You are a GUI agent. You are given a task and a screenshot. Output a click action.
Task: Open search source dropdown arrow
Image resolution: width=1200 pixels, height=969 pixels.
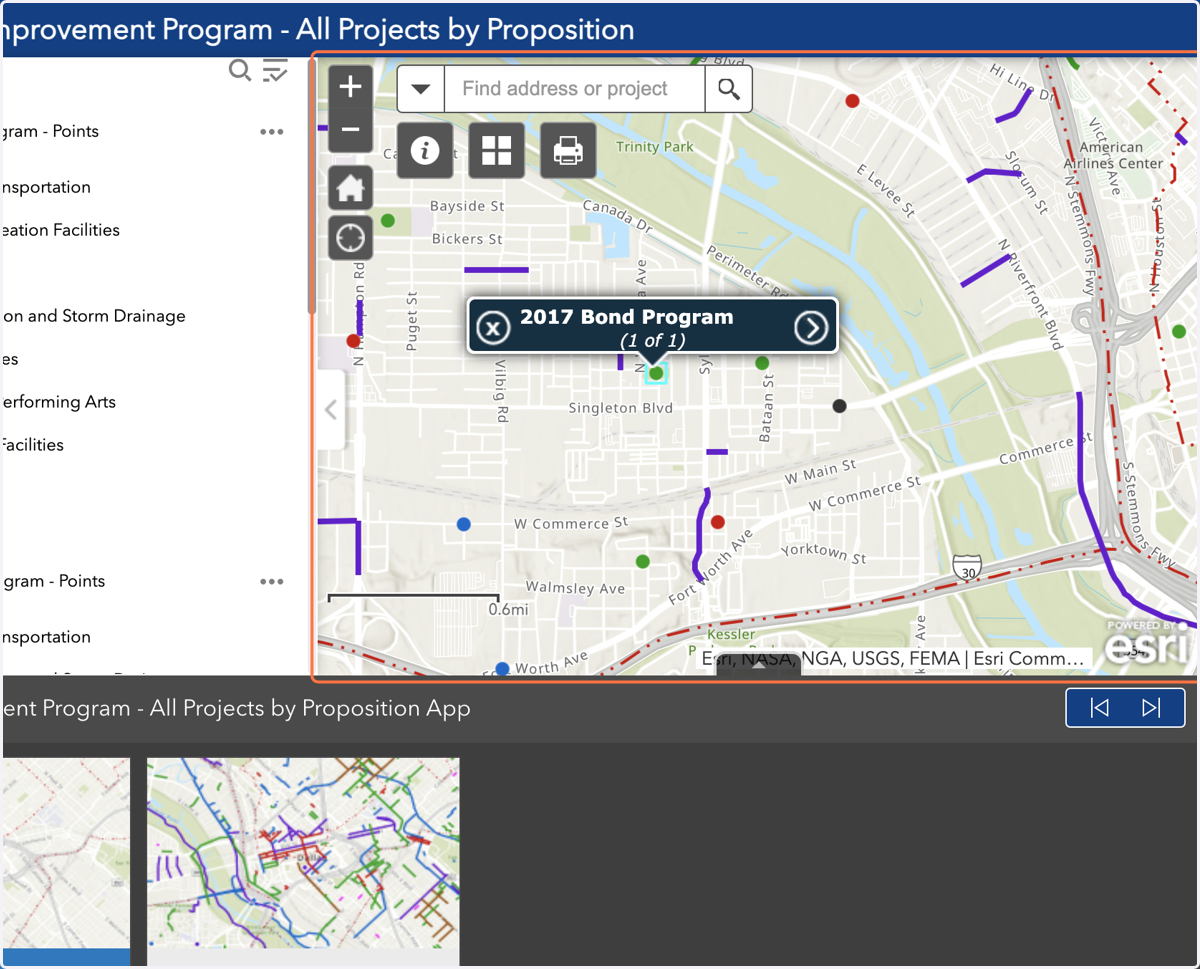pyautogui.click(x=421, y=89)
